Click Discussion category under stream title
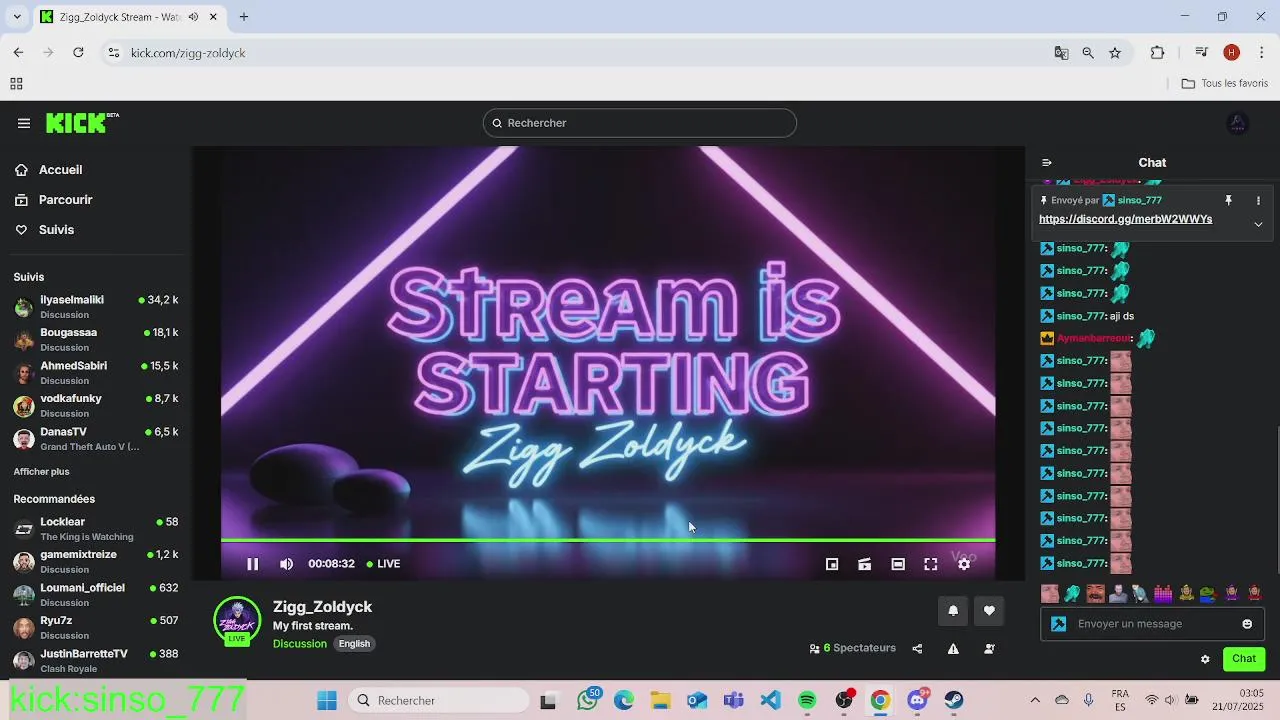Viewport: 1280px width, 720px height. click(300, 644)
